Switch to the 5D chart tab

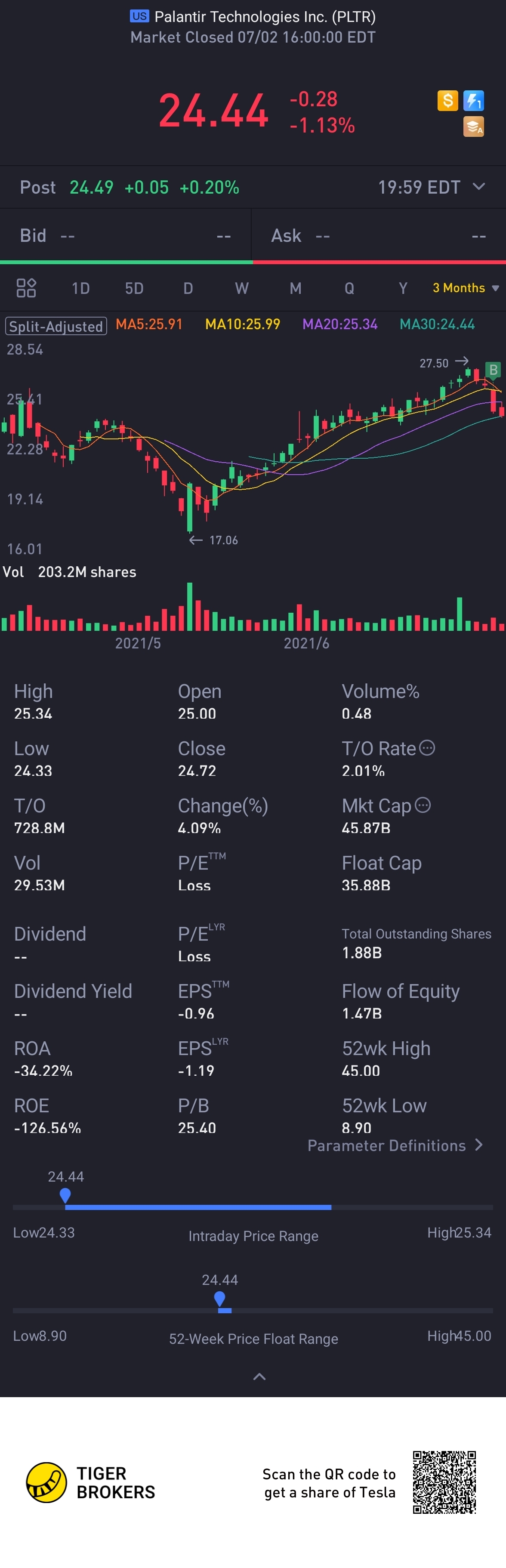point(134,289)
